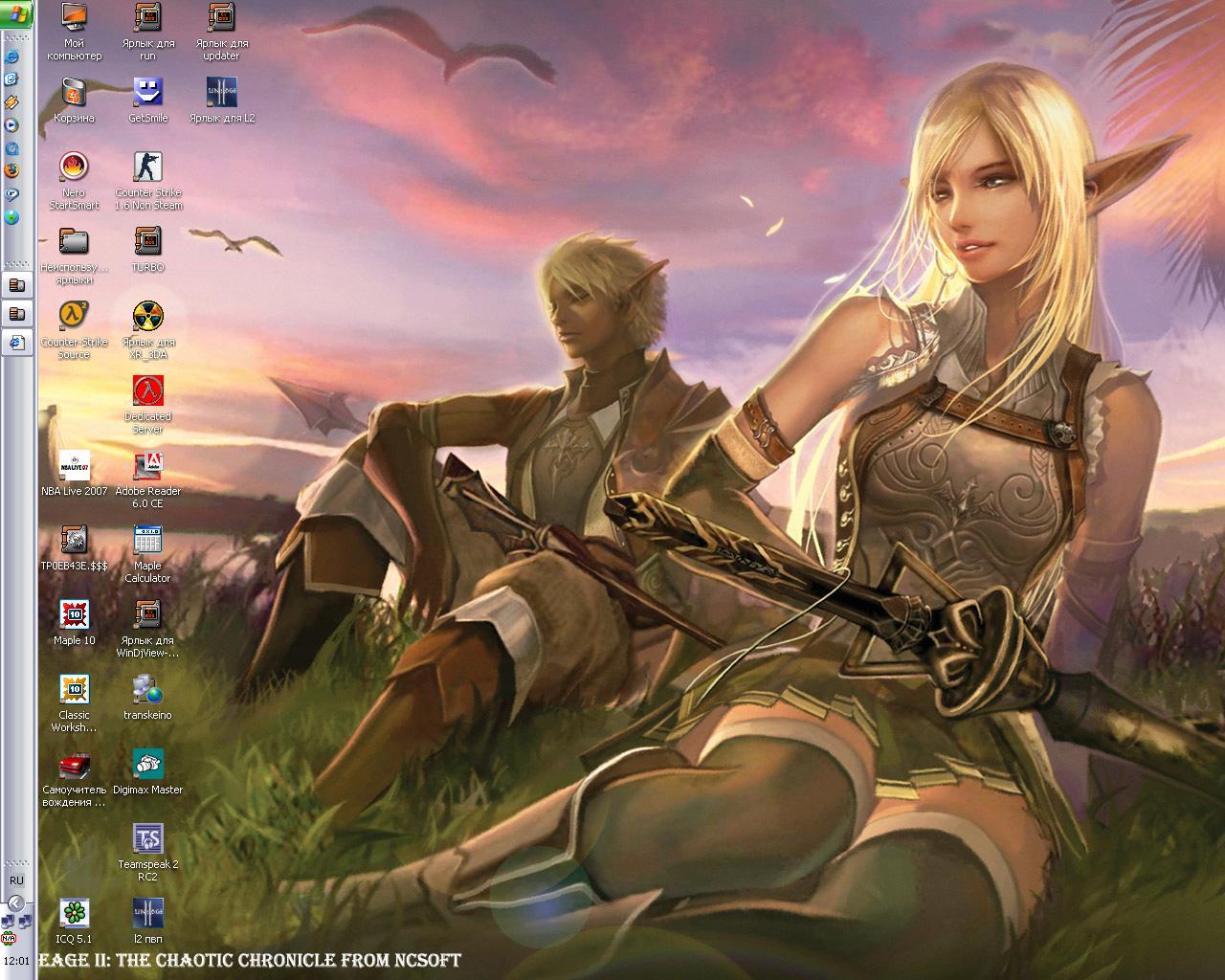Select the Maple 10 icon

[x=74, y=622]
